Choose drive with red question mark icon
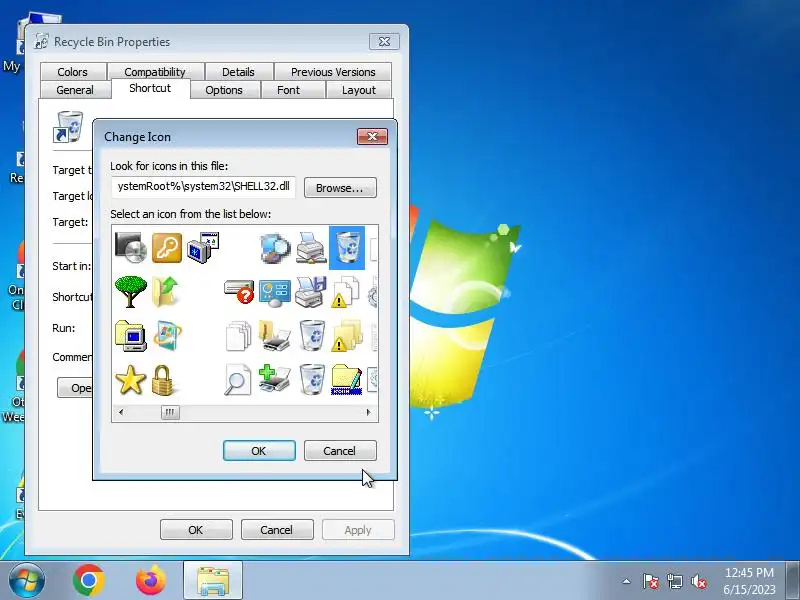 pyautogui.click(x=239, y=292)
